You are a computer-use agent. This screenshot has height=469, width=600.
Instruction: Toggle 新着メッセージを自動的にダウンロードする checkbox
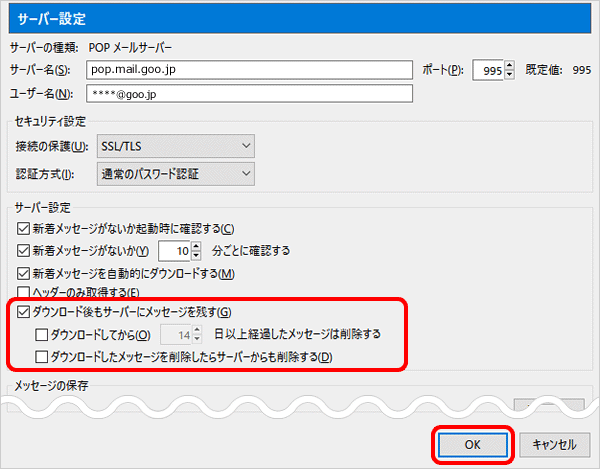pyautogui.click(x=25, y=273)
